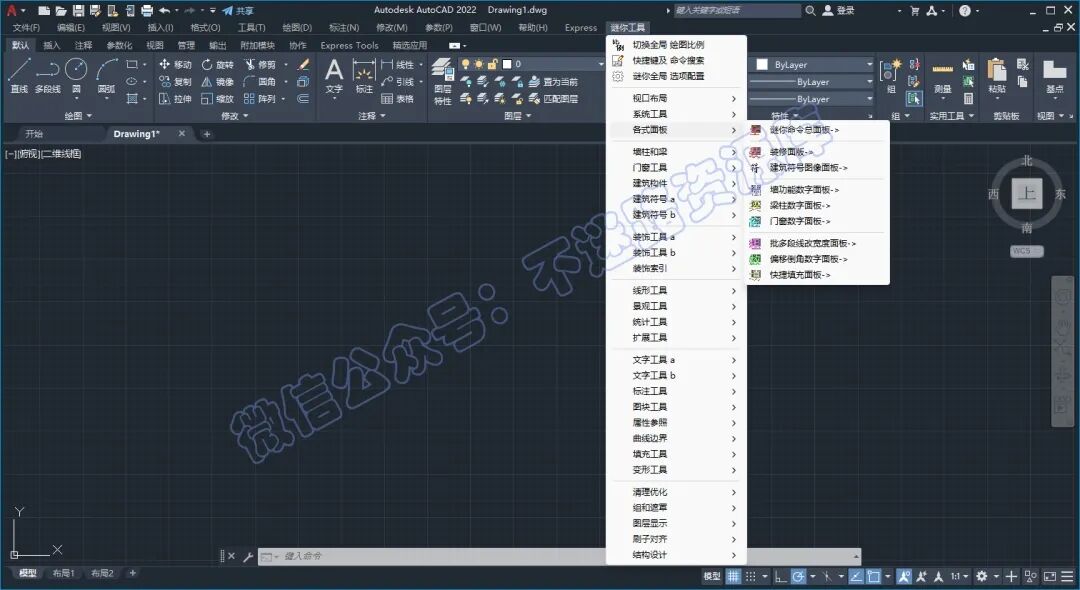This screenshot has width=1080, height=590.
Task: Select the Dimension (标注) tool
Action: tap(364, 76)
